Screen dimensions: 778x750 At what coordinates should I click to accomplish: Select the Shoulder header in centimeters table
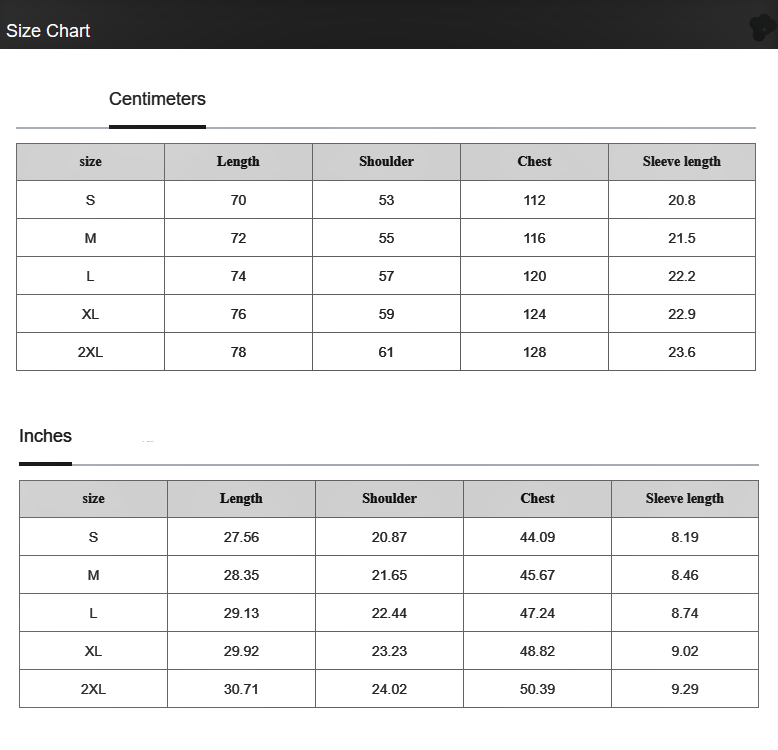[386, 162]
